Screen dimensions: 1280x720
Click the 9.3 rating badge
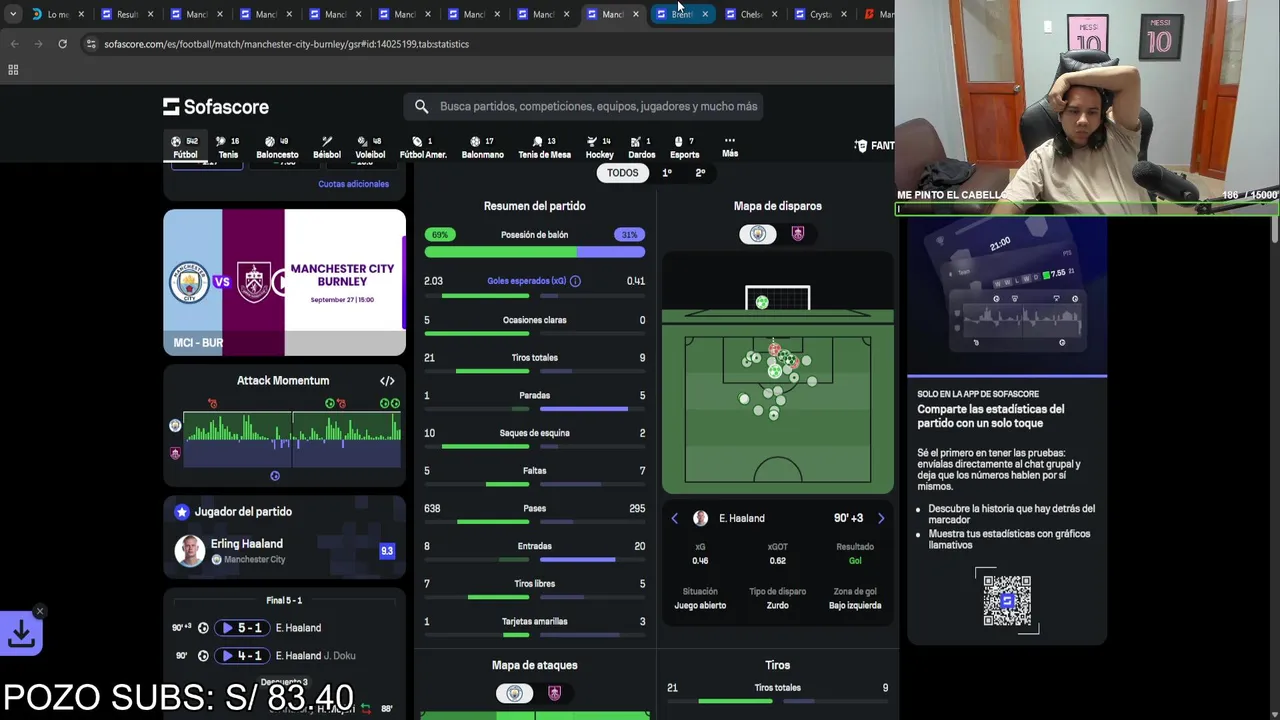387,551
